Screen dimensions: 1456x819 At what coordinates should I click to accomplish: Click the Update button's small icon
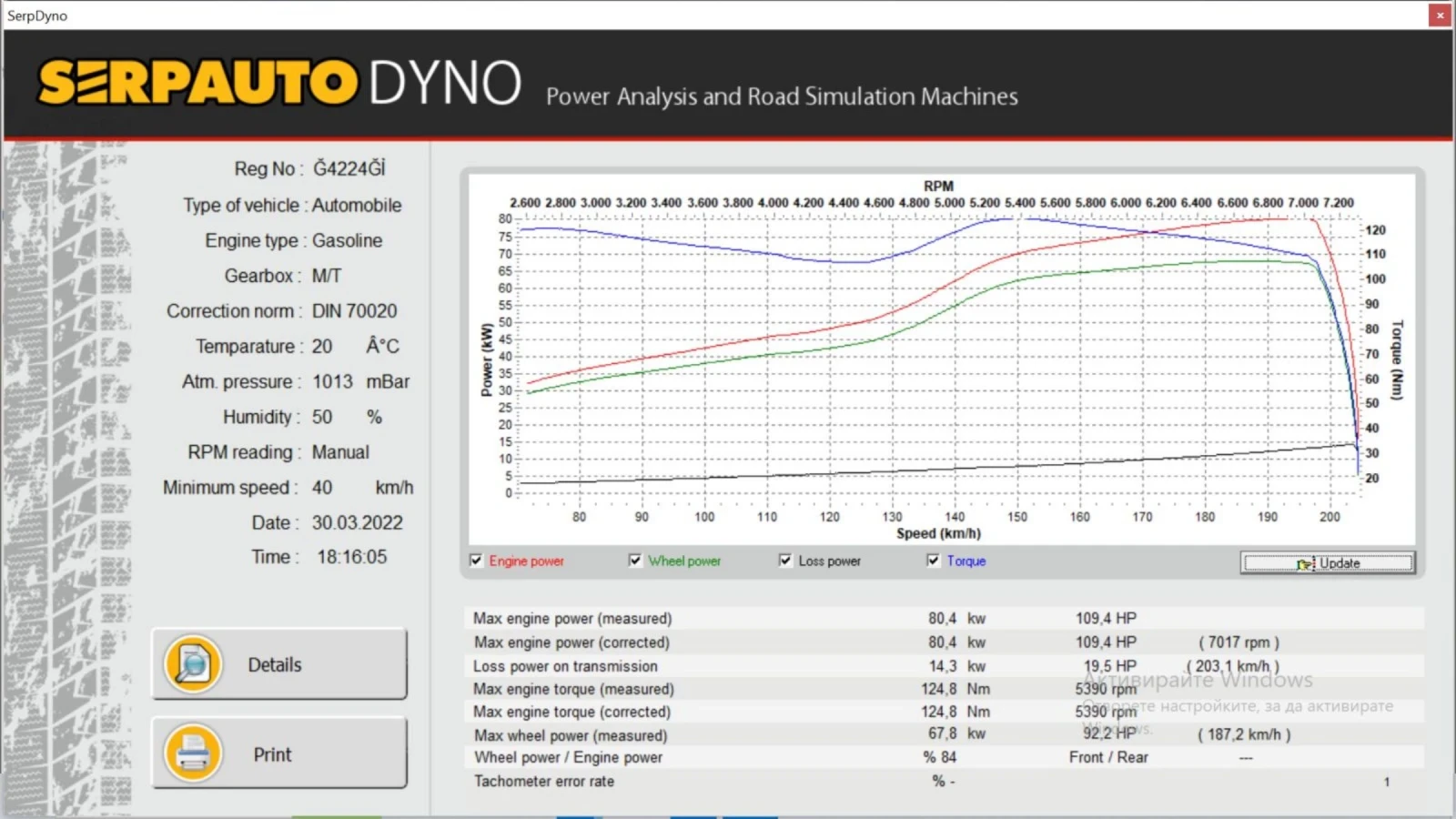coord(1306,564)
